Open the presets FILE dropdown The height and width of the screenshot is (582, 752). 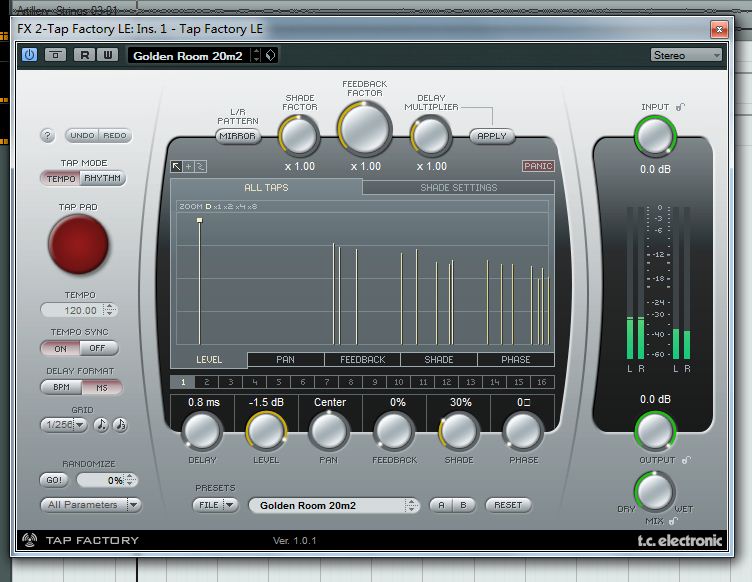(215, 505)
